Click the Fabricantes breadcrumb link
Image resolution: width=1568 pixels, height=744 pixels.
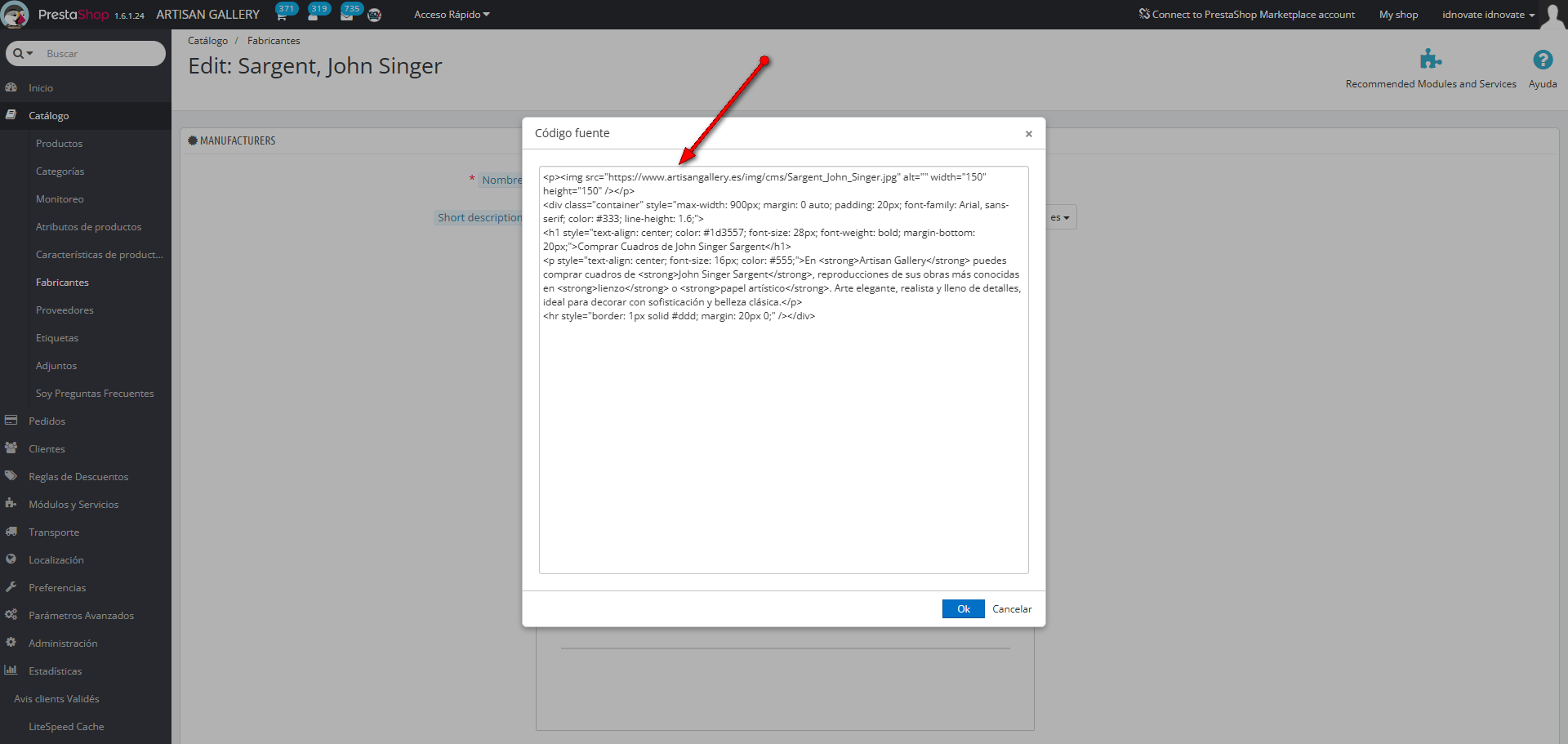coord(274,40)
